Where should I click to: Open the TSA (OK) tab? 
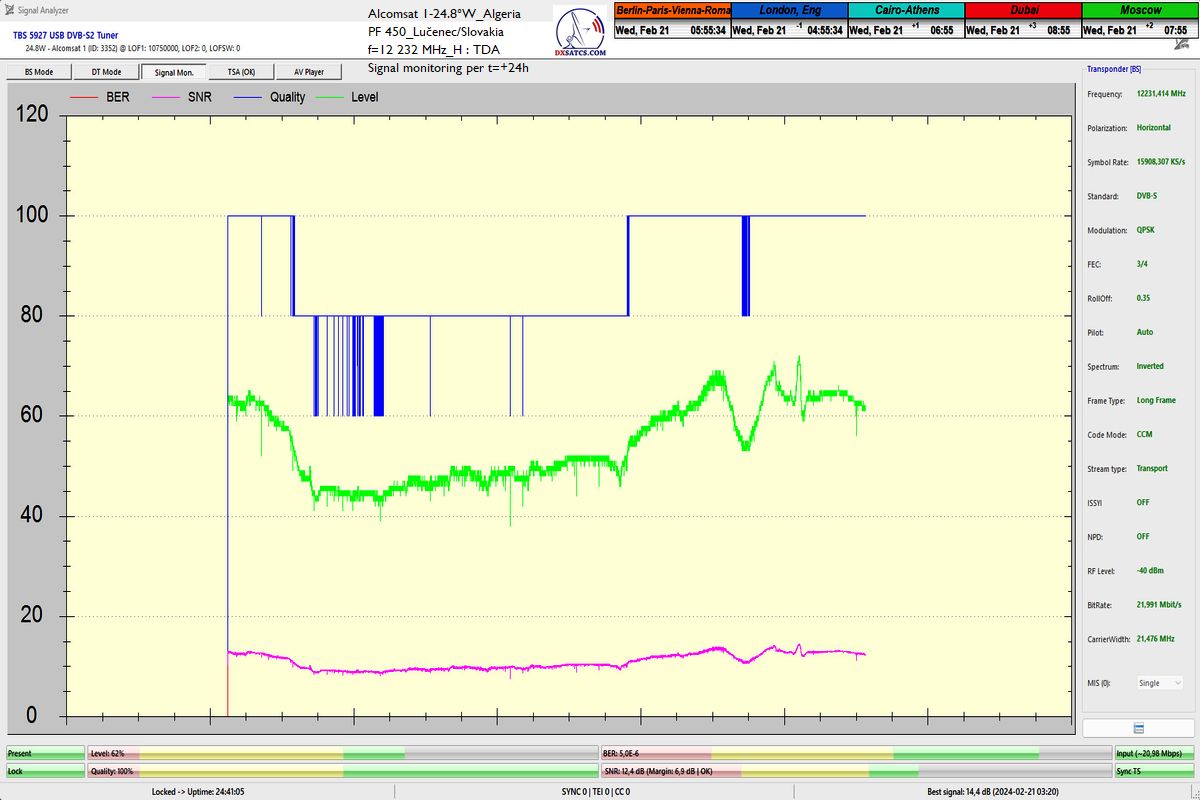tap(241, 72)
